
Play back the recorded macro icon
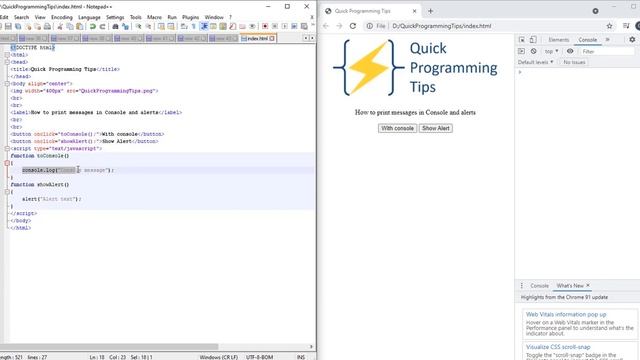click(x=284, y=26)
